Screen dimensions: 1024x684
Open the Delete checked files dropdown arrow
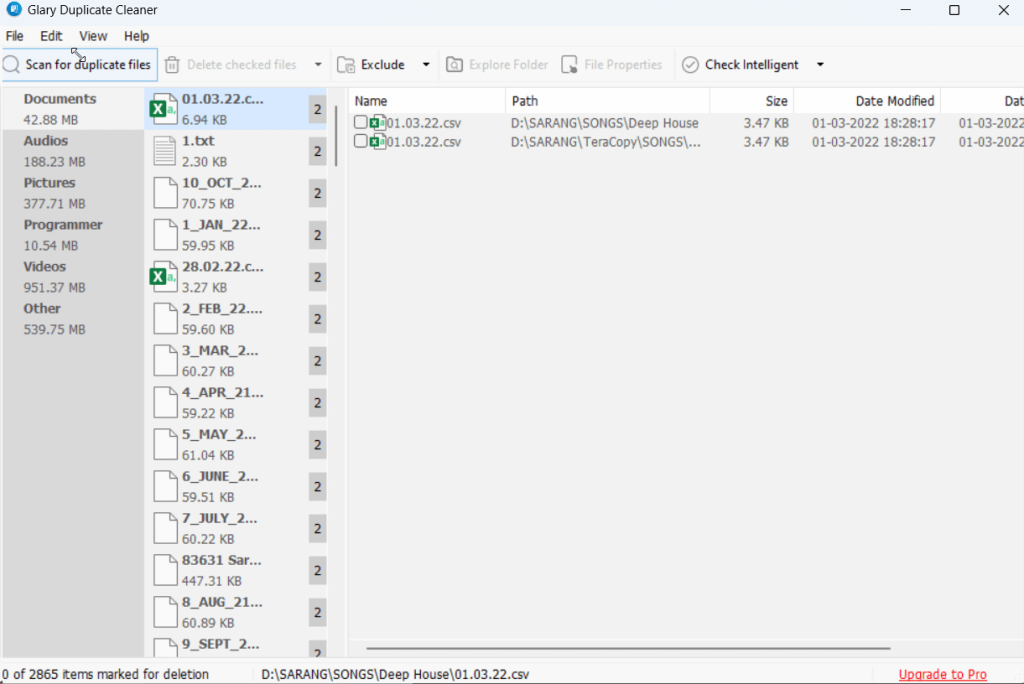(318, 65)
